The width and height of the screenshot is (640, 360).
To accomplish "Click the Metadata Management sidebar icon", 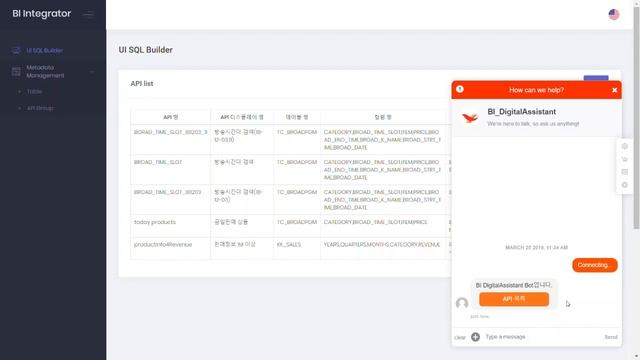I will pyautogui.click(x=16, y=72).
